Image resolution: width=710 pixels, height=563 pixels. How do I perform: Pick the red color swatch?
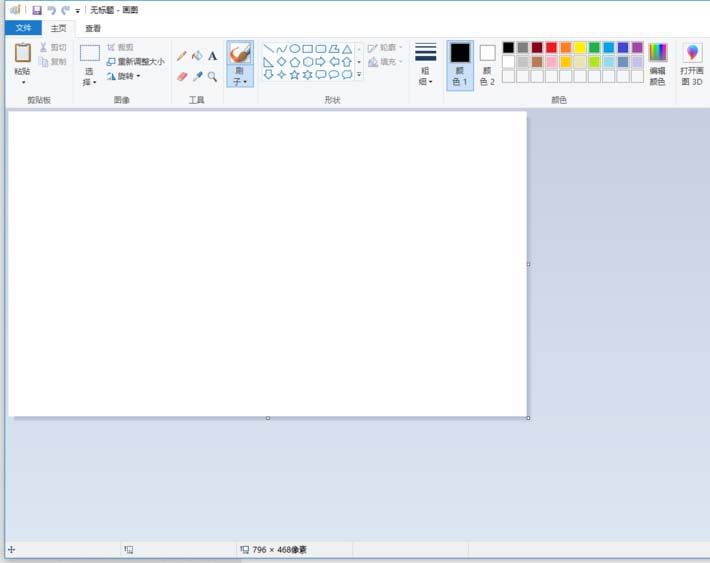(x=551, y=48)
